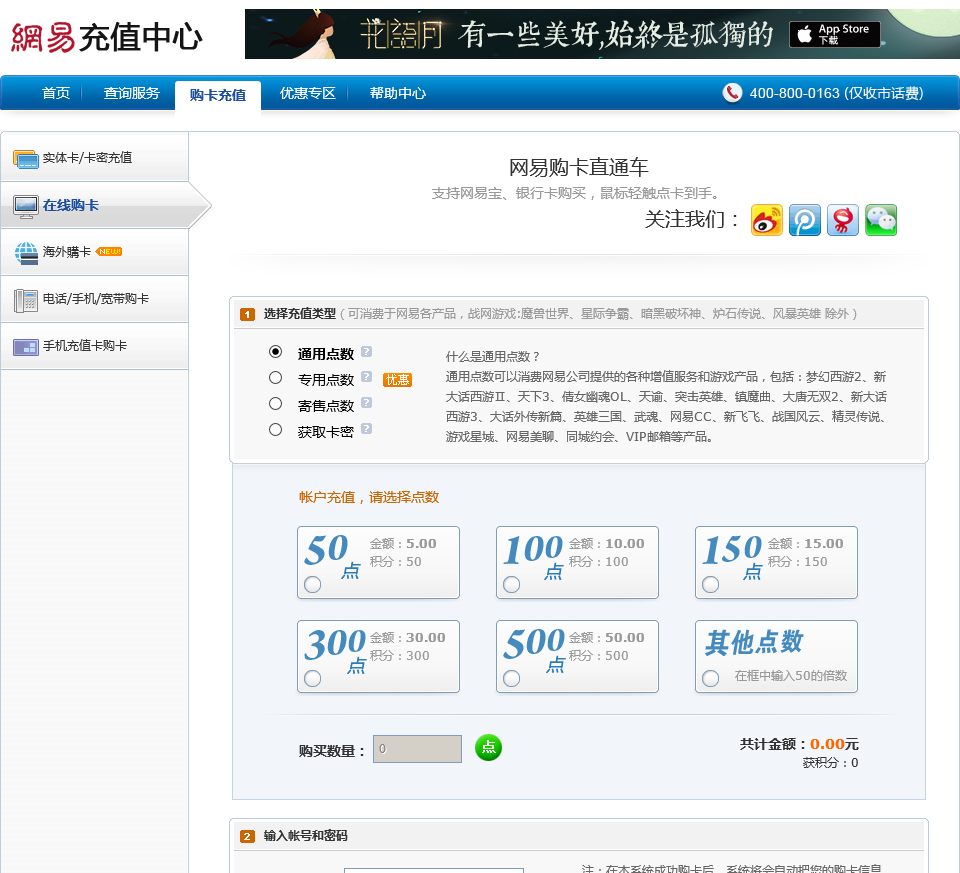Choose the 500 点 radio option
The width and height of the screenshot is (960, 873).
(x=511, y=678)
